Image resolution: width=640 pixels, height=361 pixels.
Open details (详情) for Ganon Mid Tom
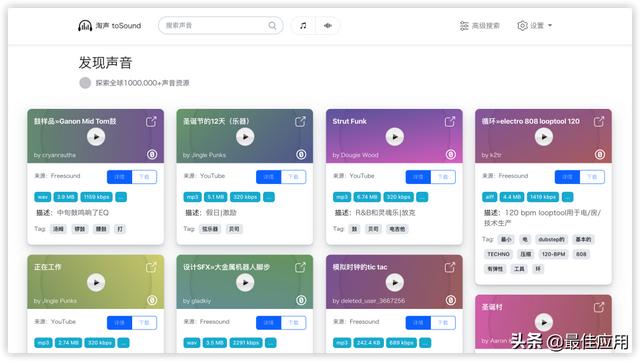(119, 177)
